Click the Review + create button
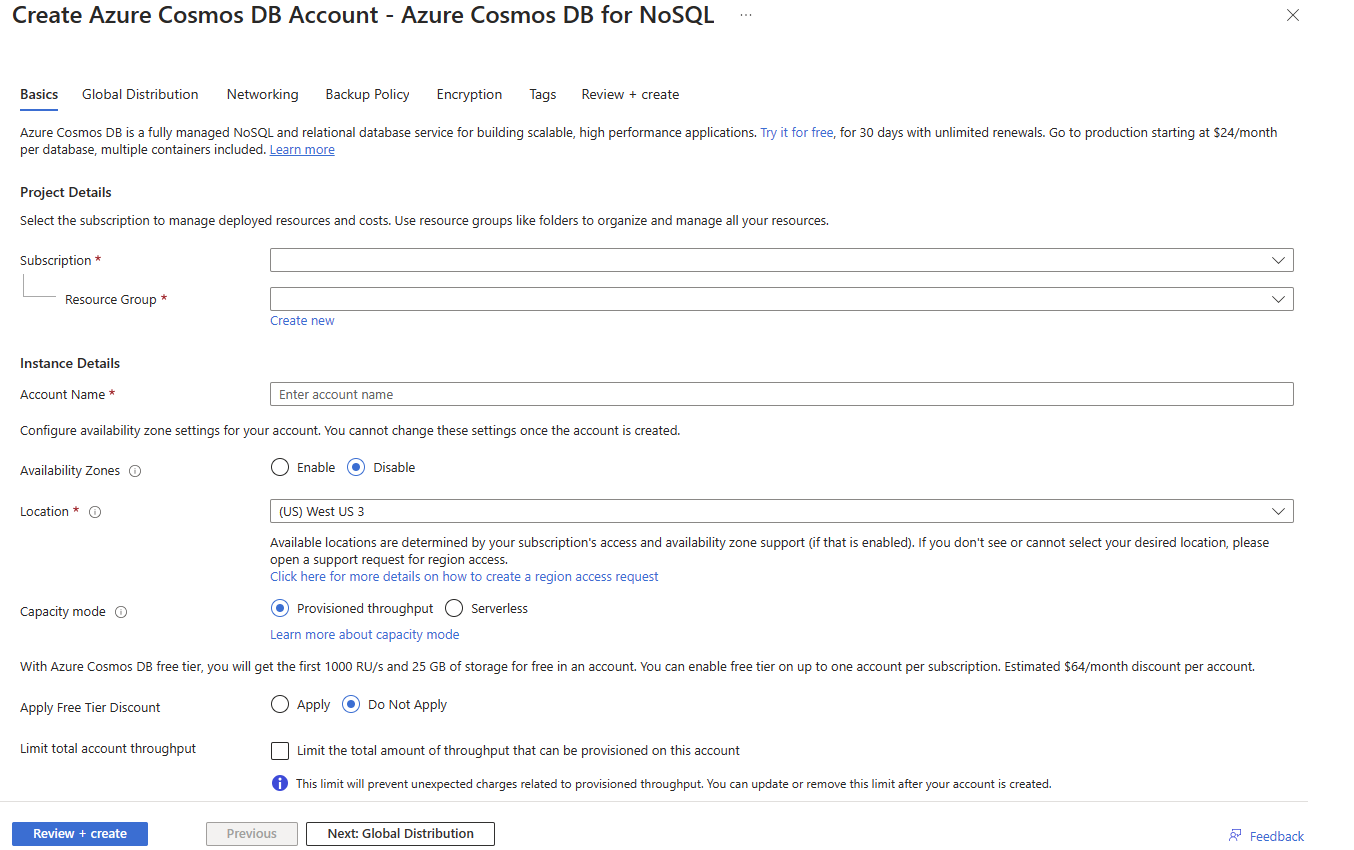The width and height of the screenshot is (1354, 850). pos(79,833)
